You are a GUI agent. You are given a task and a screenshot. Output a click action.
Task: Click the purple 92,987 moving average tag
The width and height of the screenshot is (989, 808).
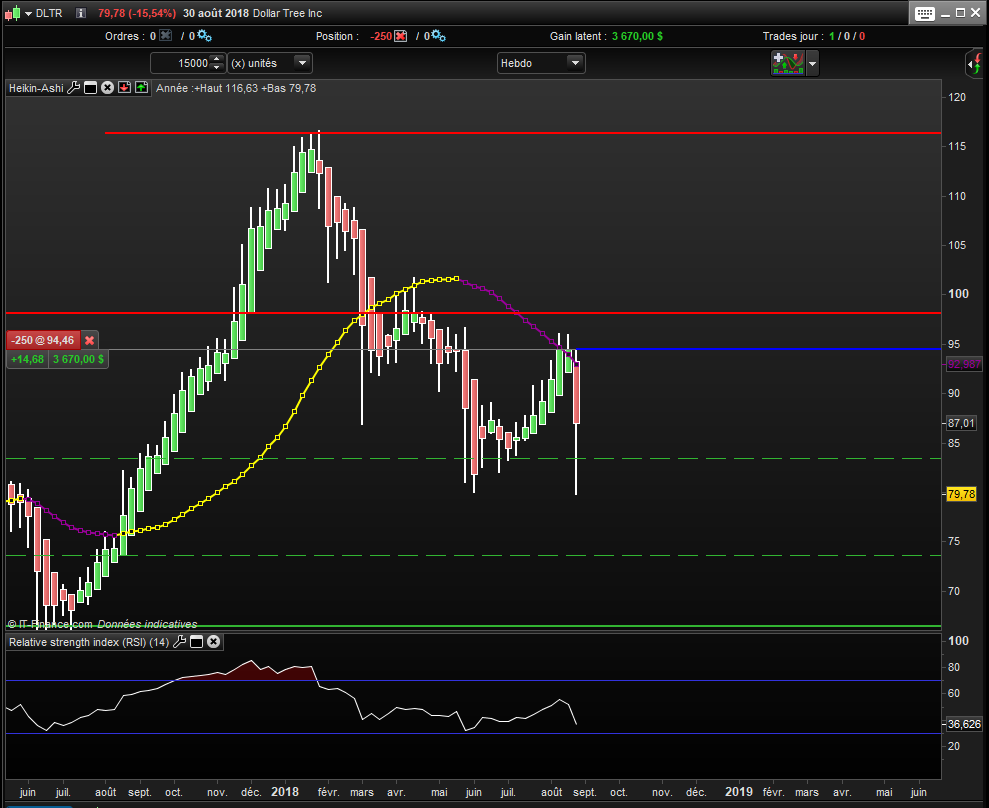click(x=964, y=364)
